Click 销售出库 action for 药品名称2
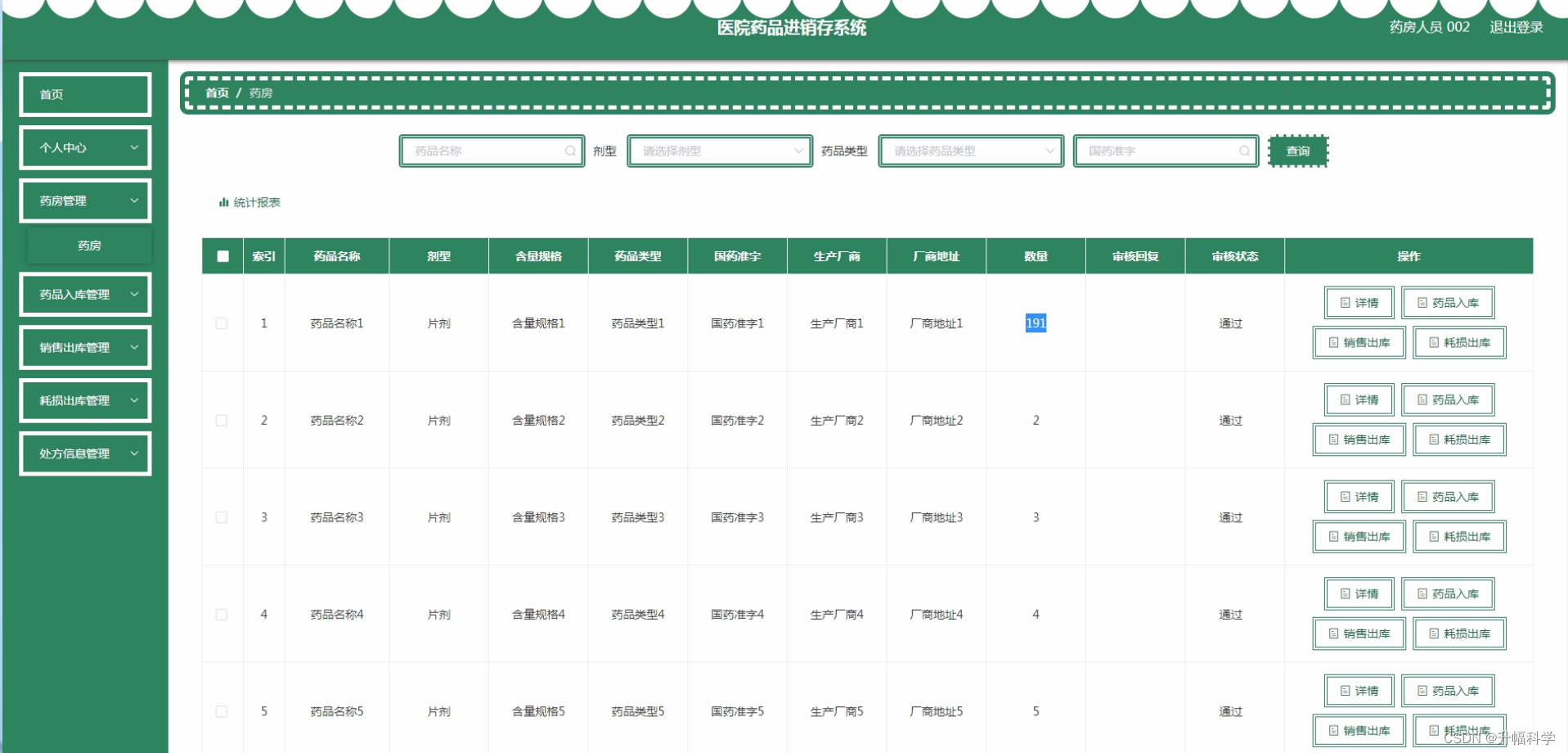Image resolution: width=1568 pixels, height=753 pixels. coord(1358,440)
